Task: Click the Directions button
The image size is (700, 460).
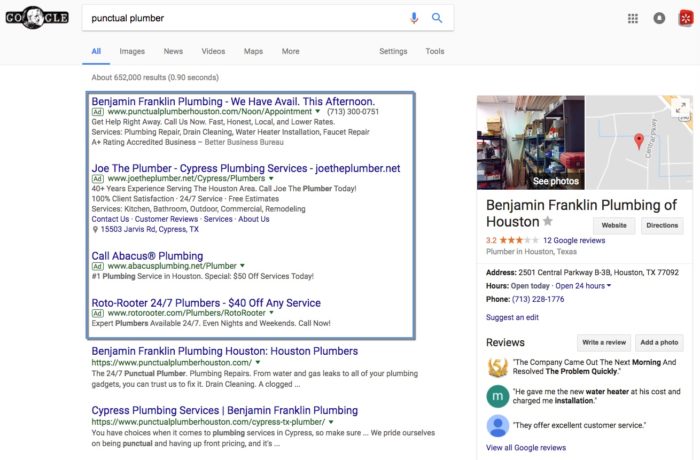Action: (x=662, y=226)
